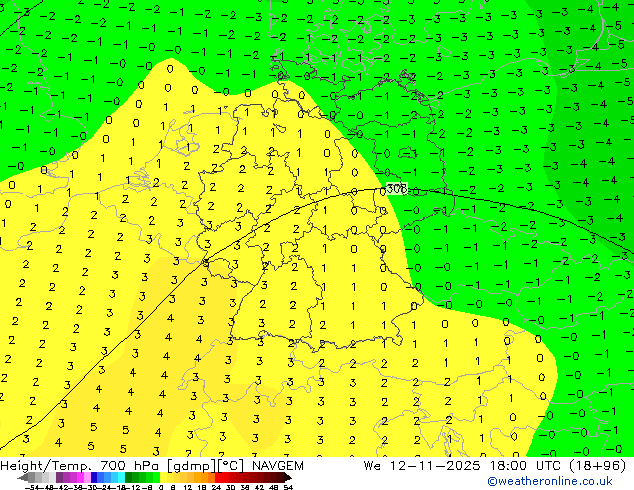
Task: Click the -54 tick label on the legend
Action: pyautogui.click(x=32, y=488)
